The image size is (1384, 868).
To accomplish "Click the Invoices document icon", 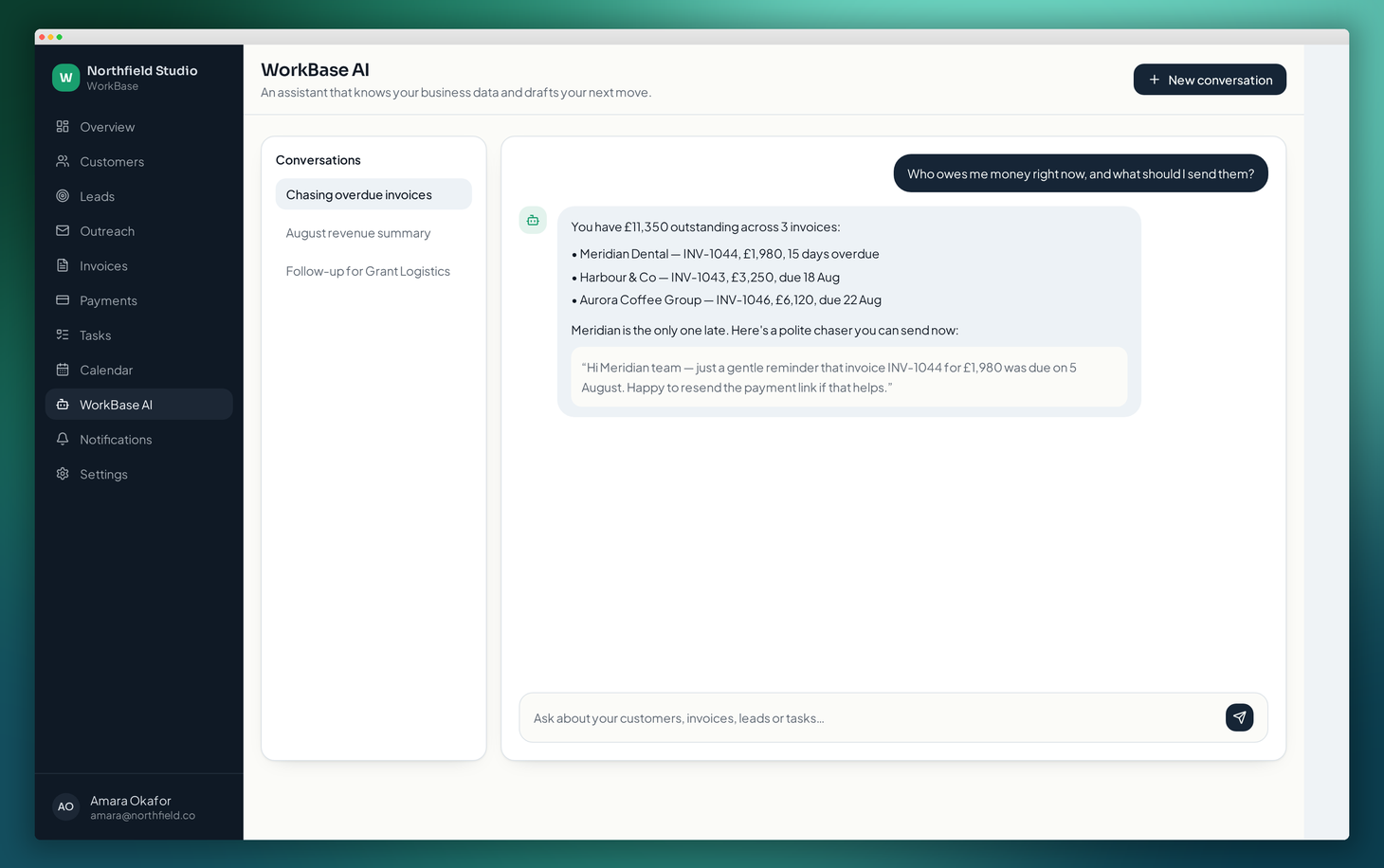I will (63, 265).
